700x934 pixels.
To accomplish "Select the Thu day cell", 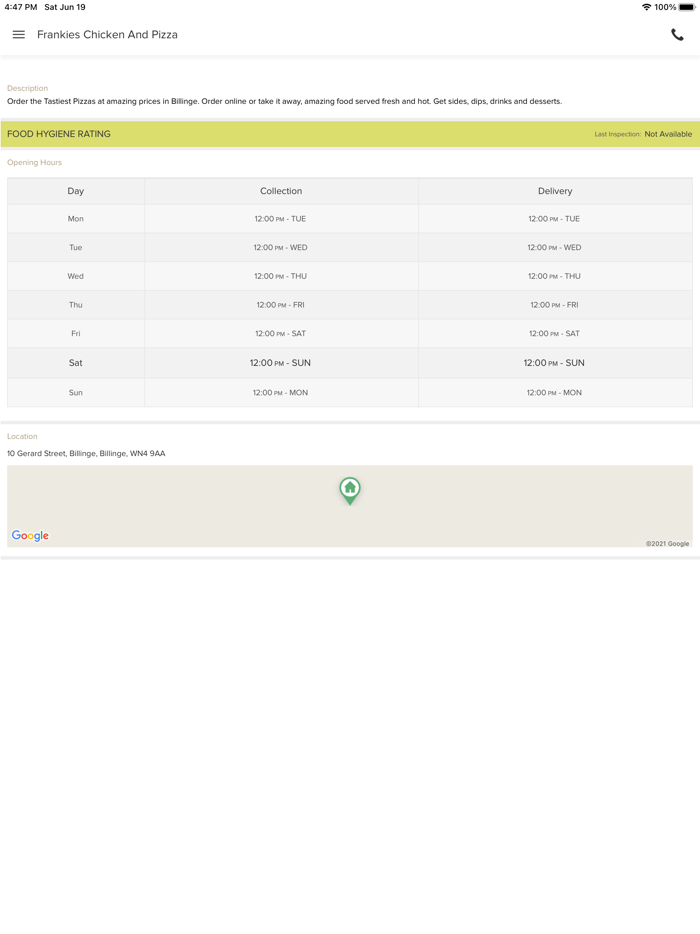I will [x=76, y=304].
